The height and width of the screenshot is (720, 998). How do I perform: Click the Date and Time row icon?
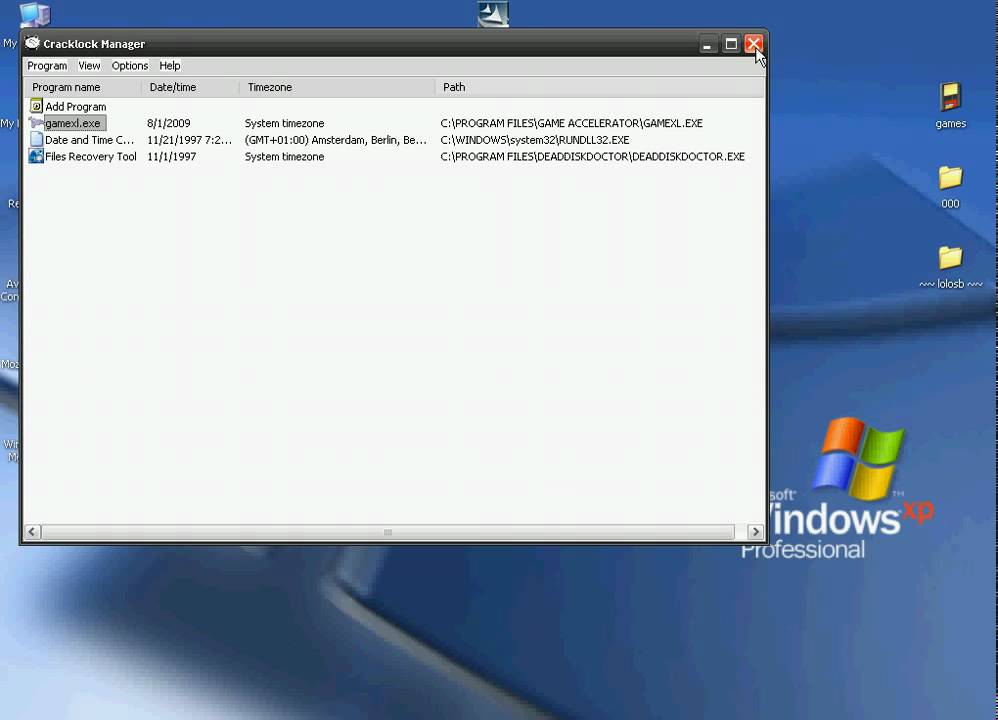(x=36, y=139)
